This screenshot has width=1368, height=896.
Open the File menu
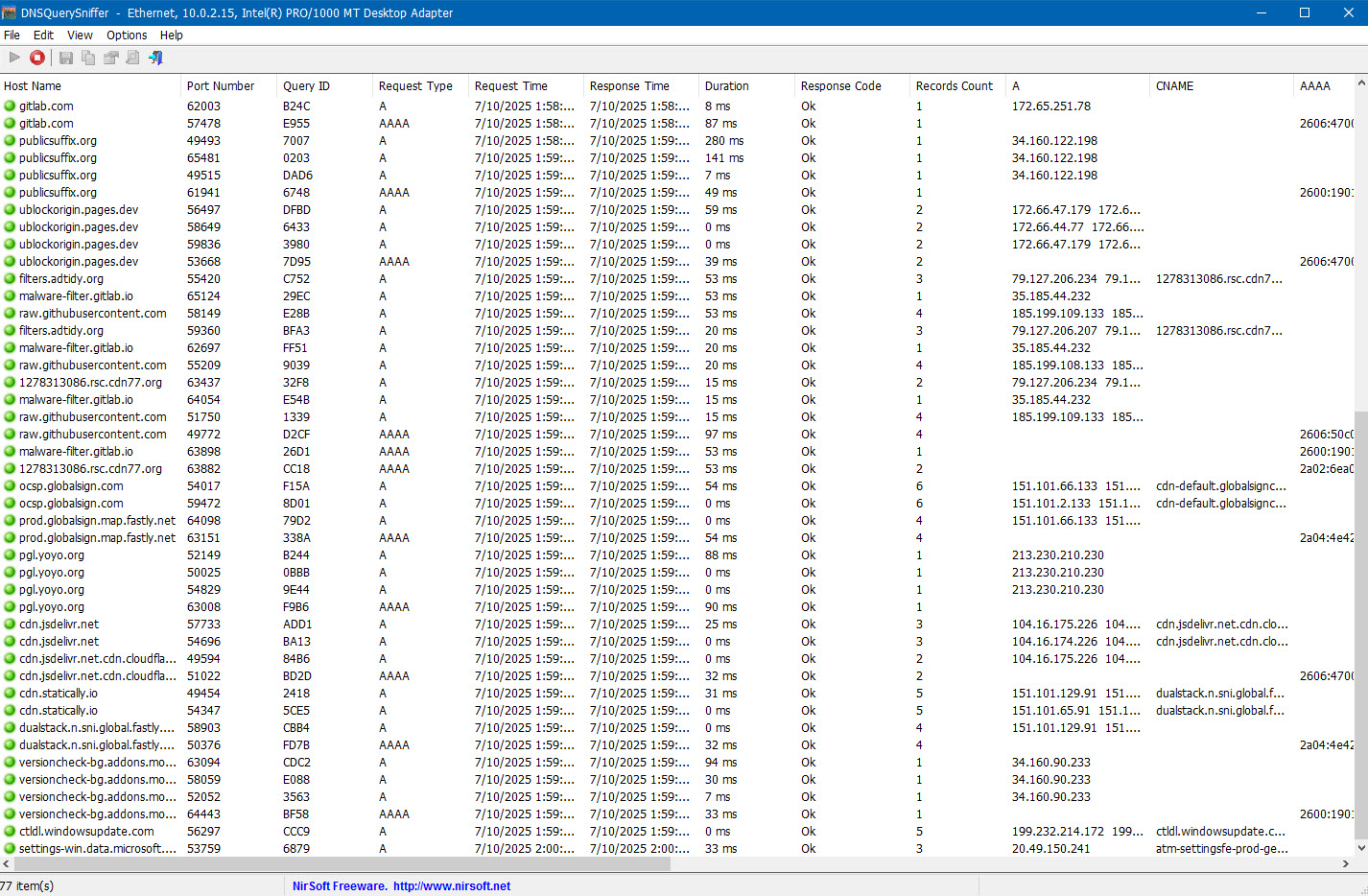(12, 35)
